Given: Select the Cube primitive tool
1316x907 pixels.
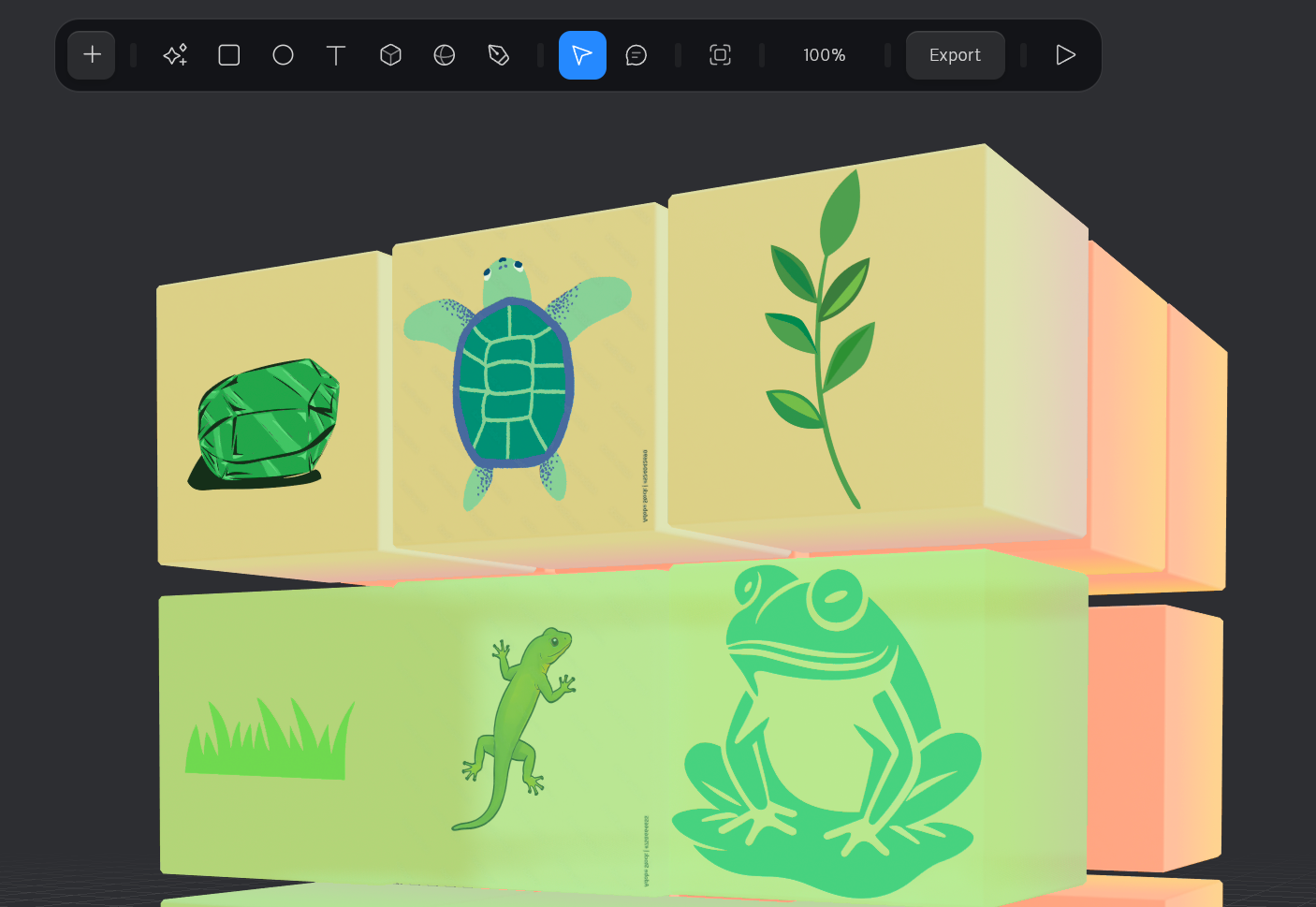Looking at the screenshot, I should click(390, 54).
